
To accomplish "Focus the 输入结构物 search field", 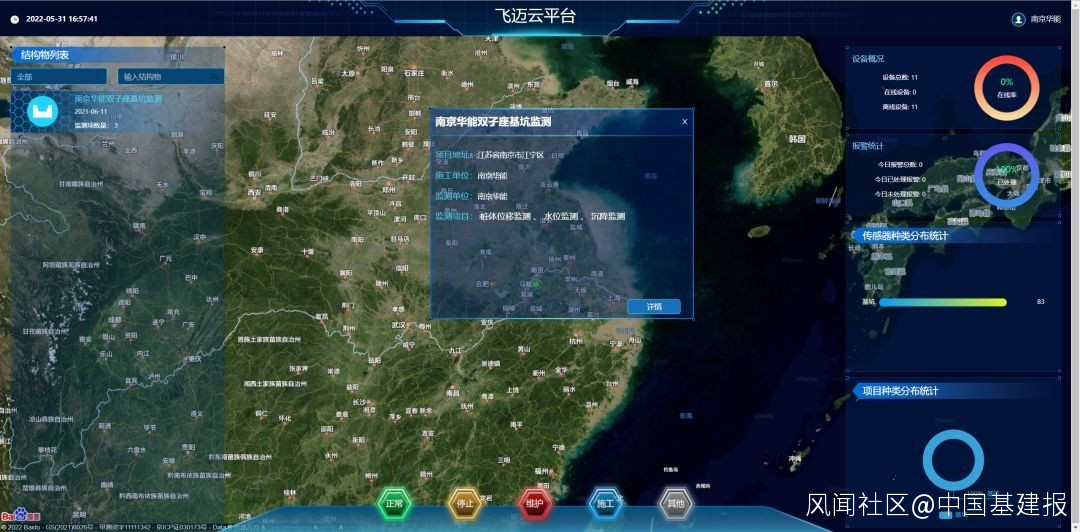I will coord(171,76).
